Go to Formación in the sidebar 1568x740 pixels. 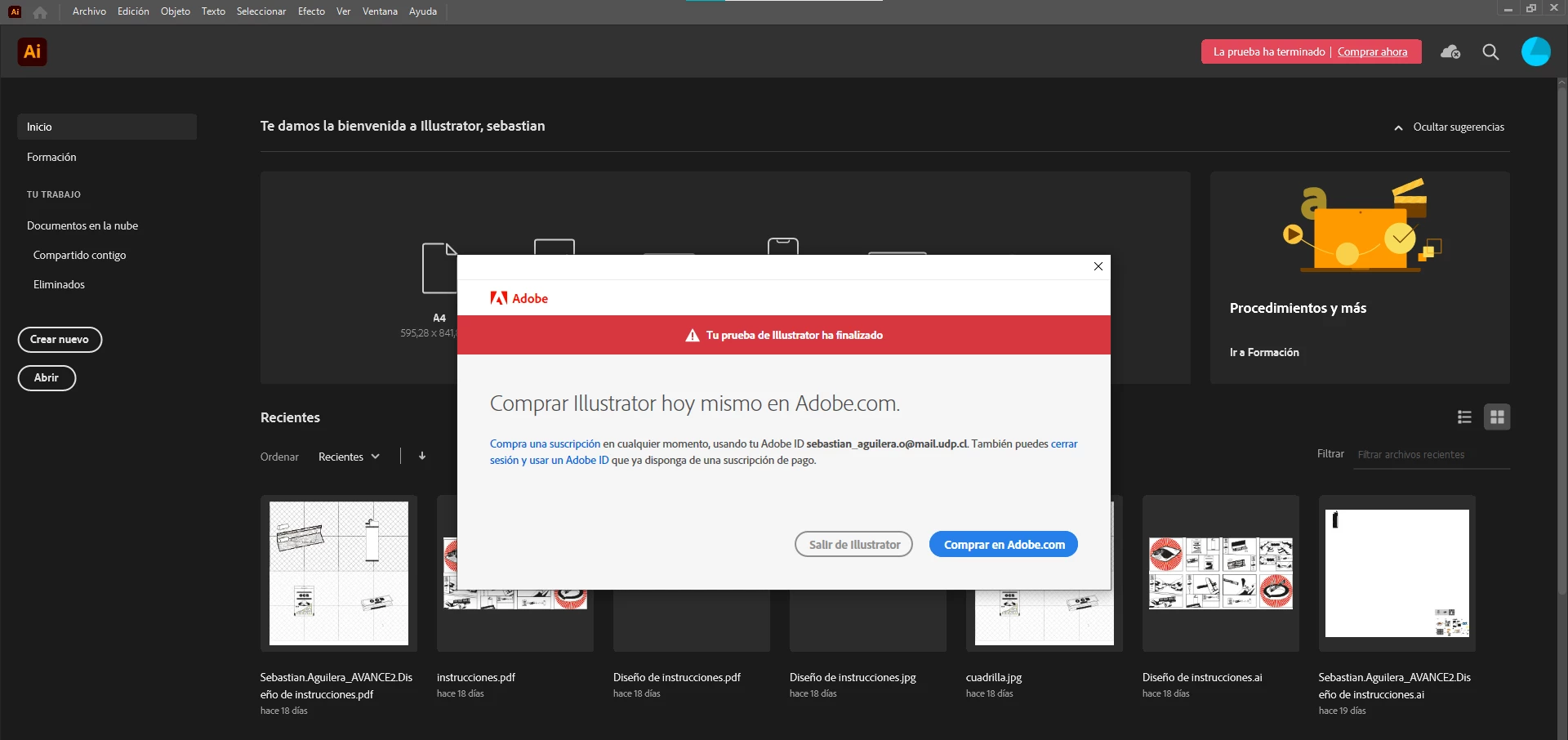tap(51, 158)
